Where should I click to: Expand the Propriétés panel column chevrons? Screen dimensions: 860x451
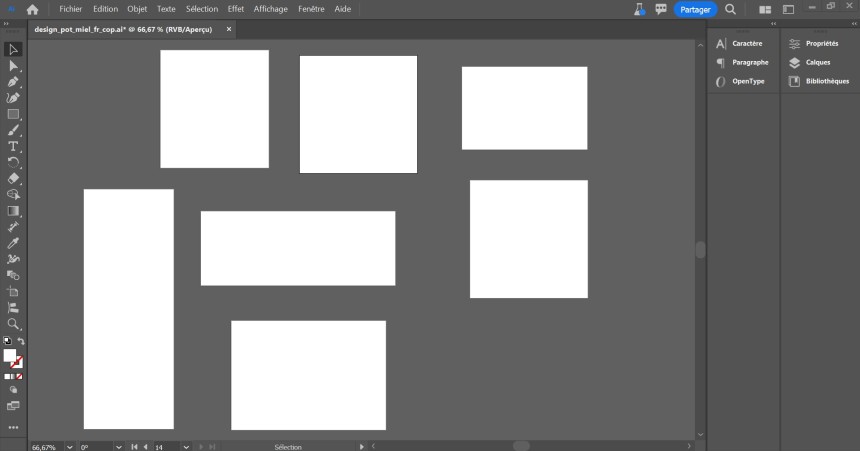click(x=855, y=24)
